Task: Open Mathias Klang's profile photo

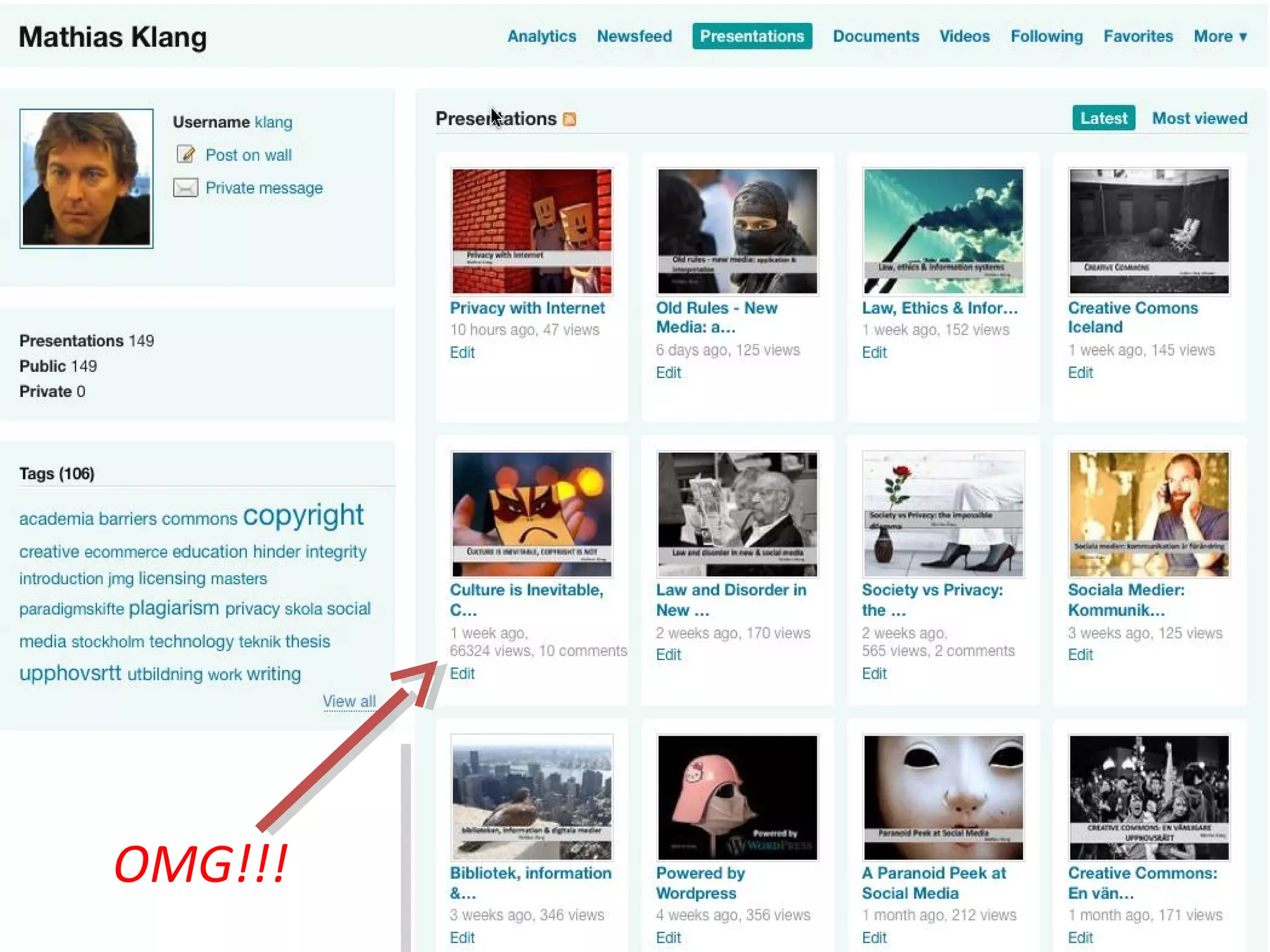Action: pos(86,178)
